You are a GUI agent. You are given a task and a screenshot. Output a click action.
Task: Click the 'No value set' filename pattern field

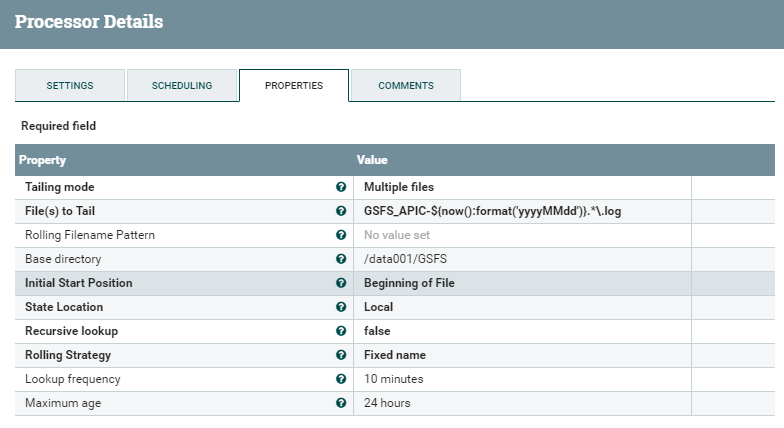point(397,235)
